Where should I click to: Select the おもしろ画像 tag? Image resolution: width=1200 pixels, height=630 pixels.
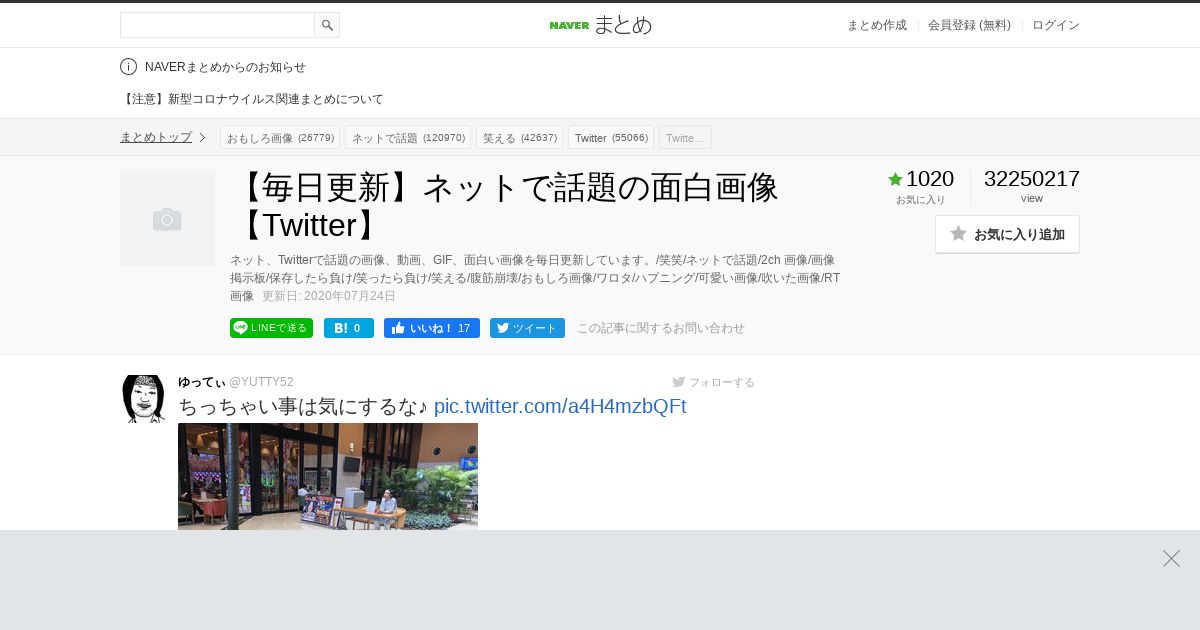280,137
